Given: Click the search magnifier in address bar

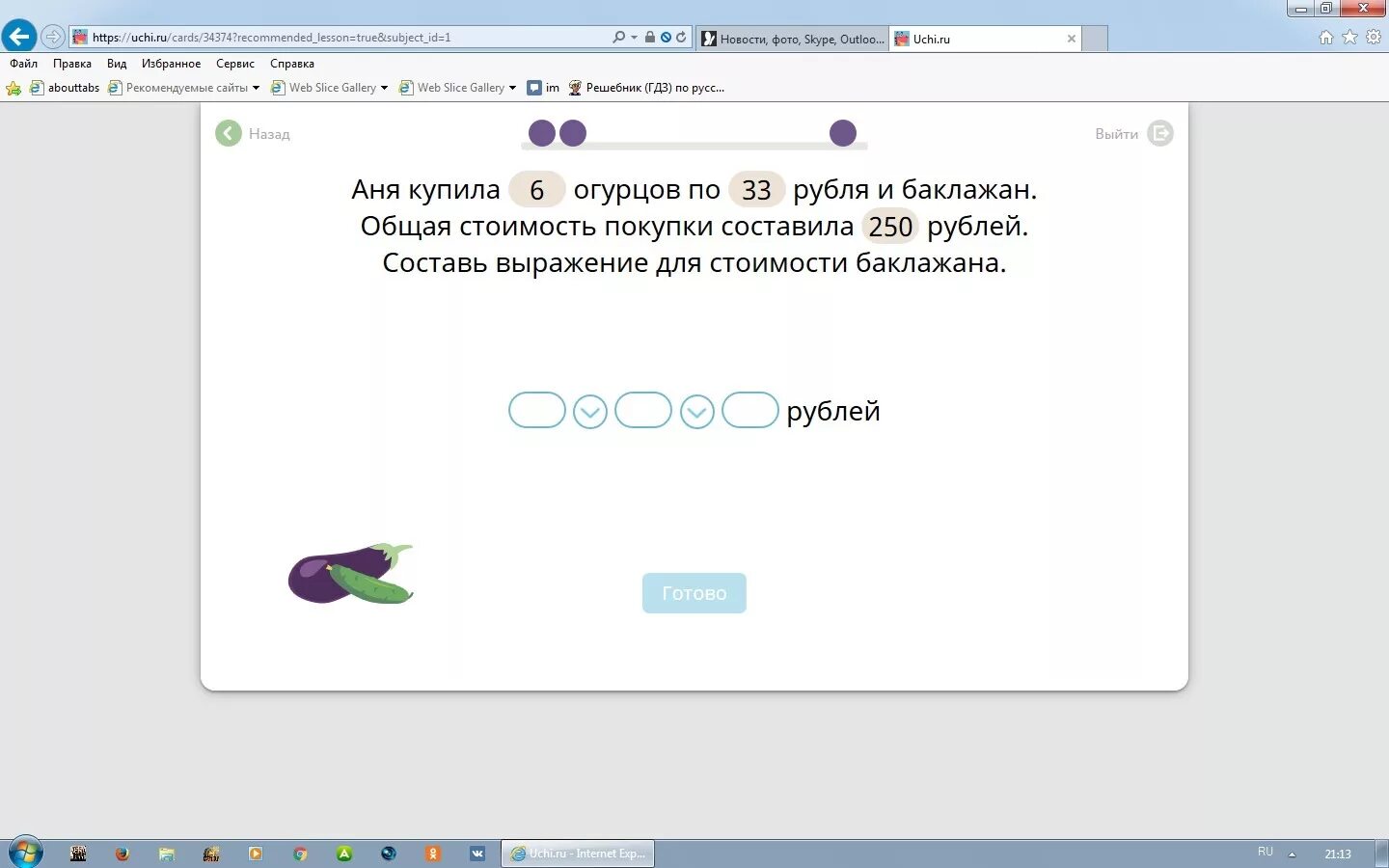Looking at the screenshot, I should click(x=618, y=38).
